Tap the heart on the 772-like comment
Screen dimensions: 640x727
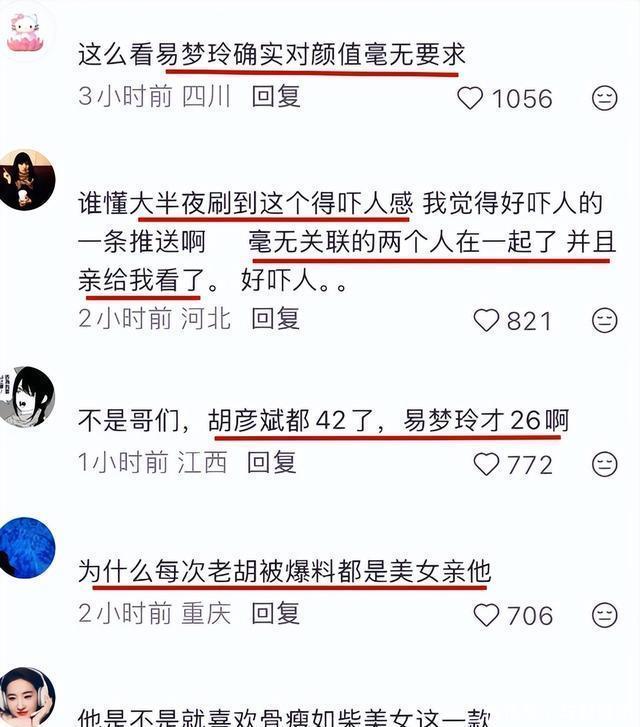coord(486,464)
